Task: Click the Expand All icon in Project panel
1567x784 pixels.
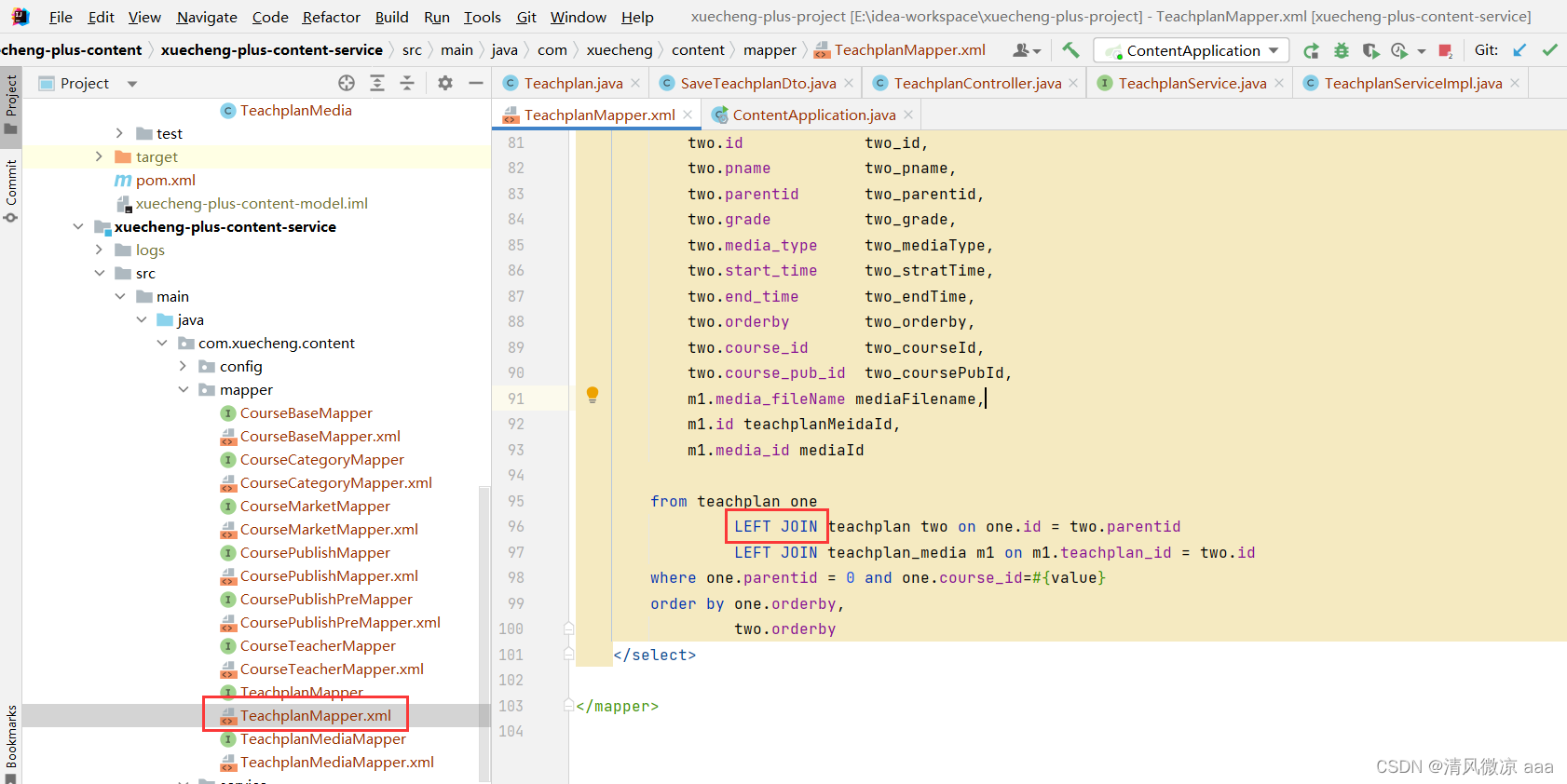Action: [377, 83]
